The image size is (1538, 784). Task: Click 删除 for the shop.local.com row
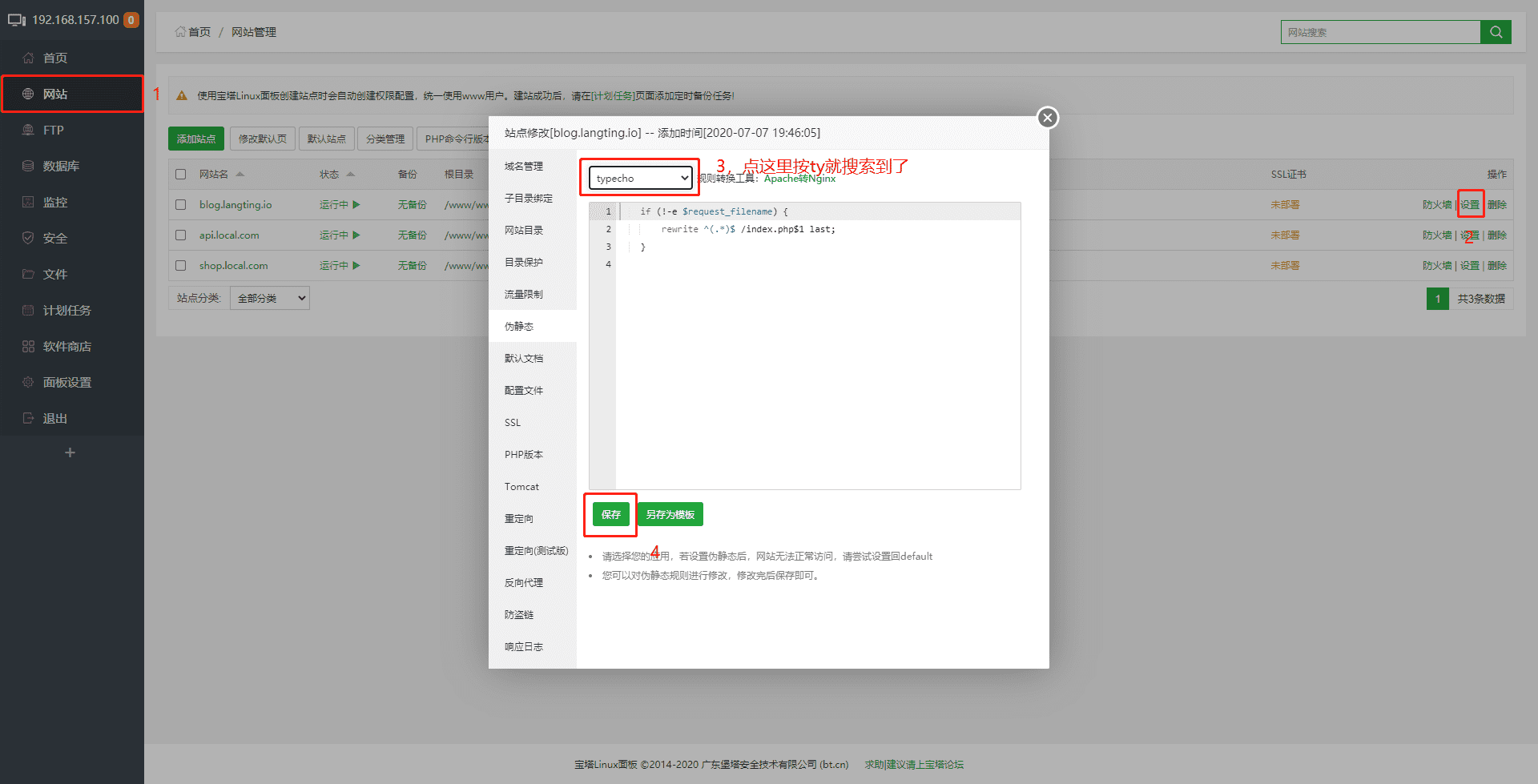coord(1497,265)
